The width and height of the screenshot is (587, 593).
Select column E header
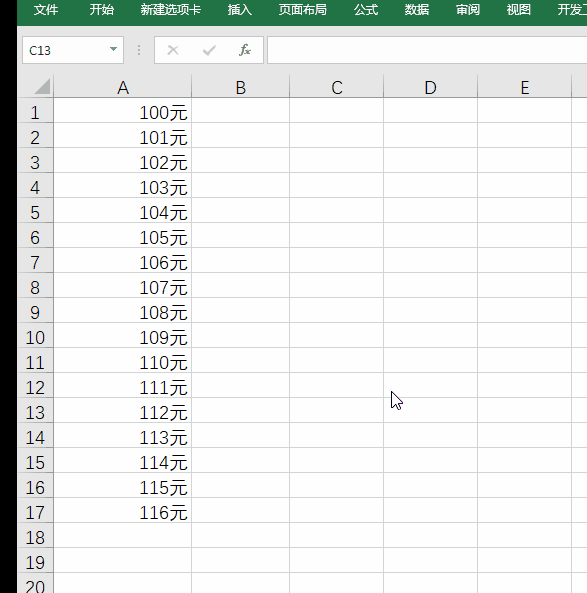coord(525,87)
